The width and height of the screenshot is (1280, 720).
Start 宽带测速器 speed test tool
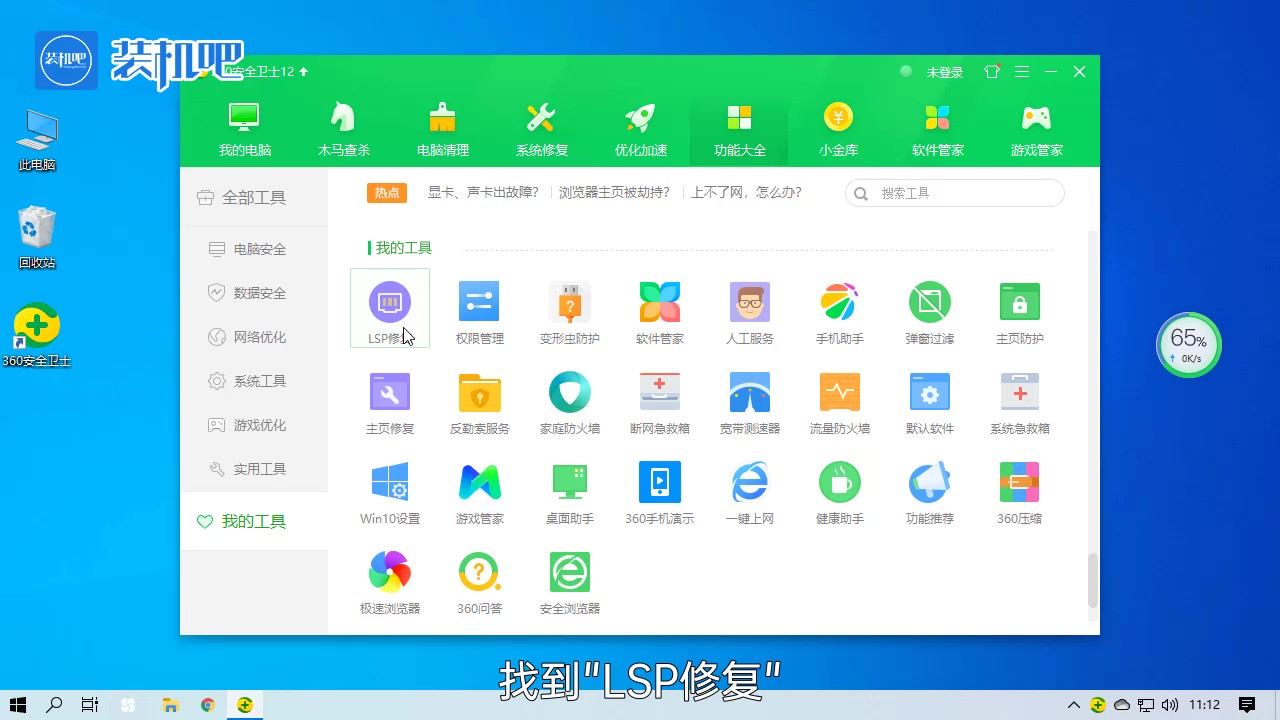coord(749,393)
